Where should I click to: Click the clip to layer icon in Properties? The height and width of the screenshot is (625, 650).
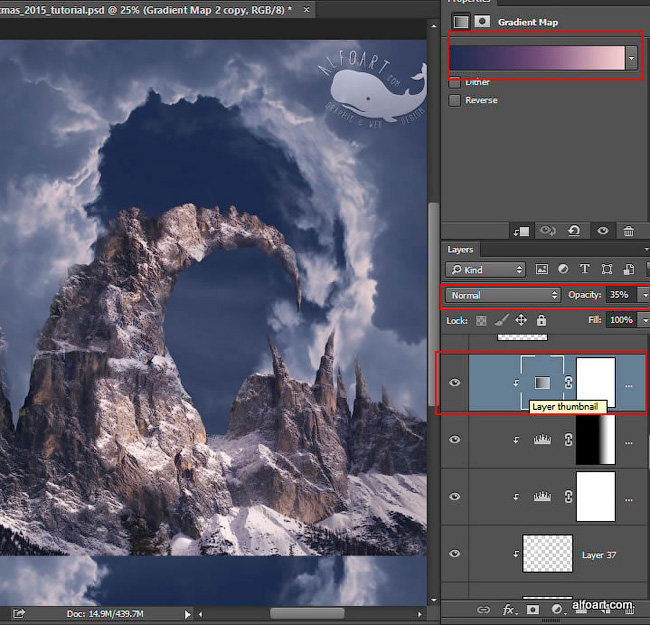(x=519, y=230)
